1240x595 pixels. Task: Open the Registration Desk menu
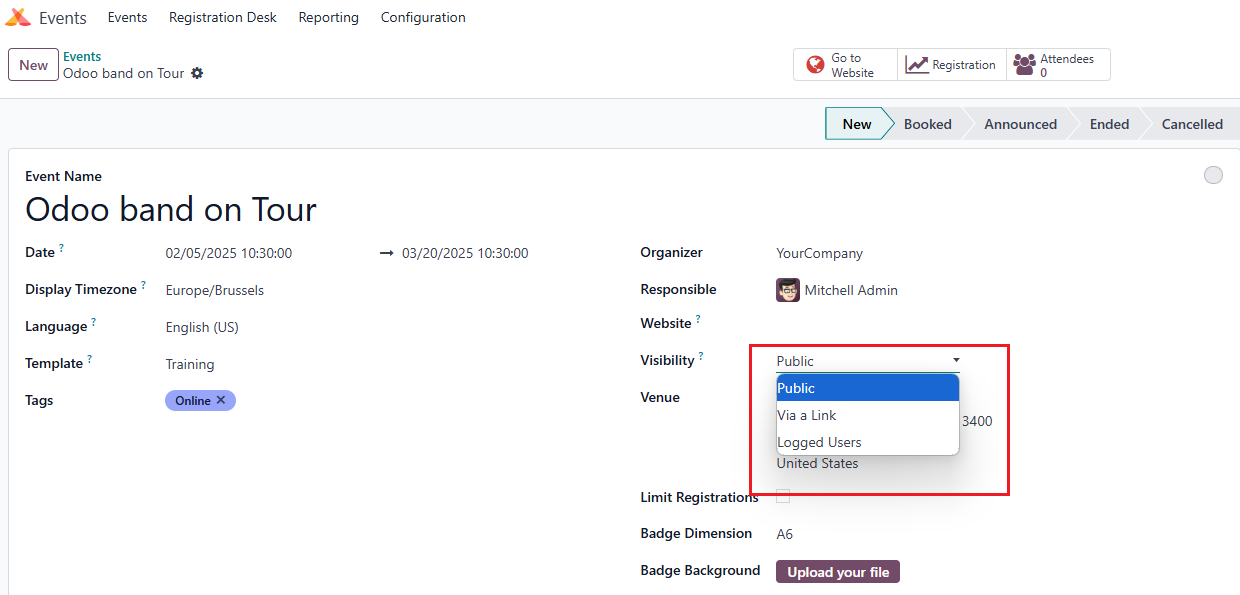(223, 17)
